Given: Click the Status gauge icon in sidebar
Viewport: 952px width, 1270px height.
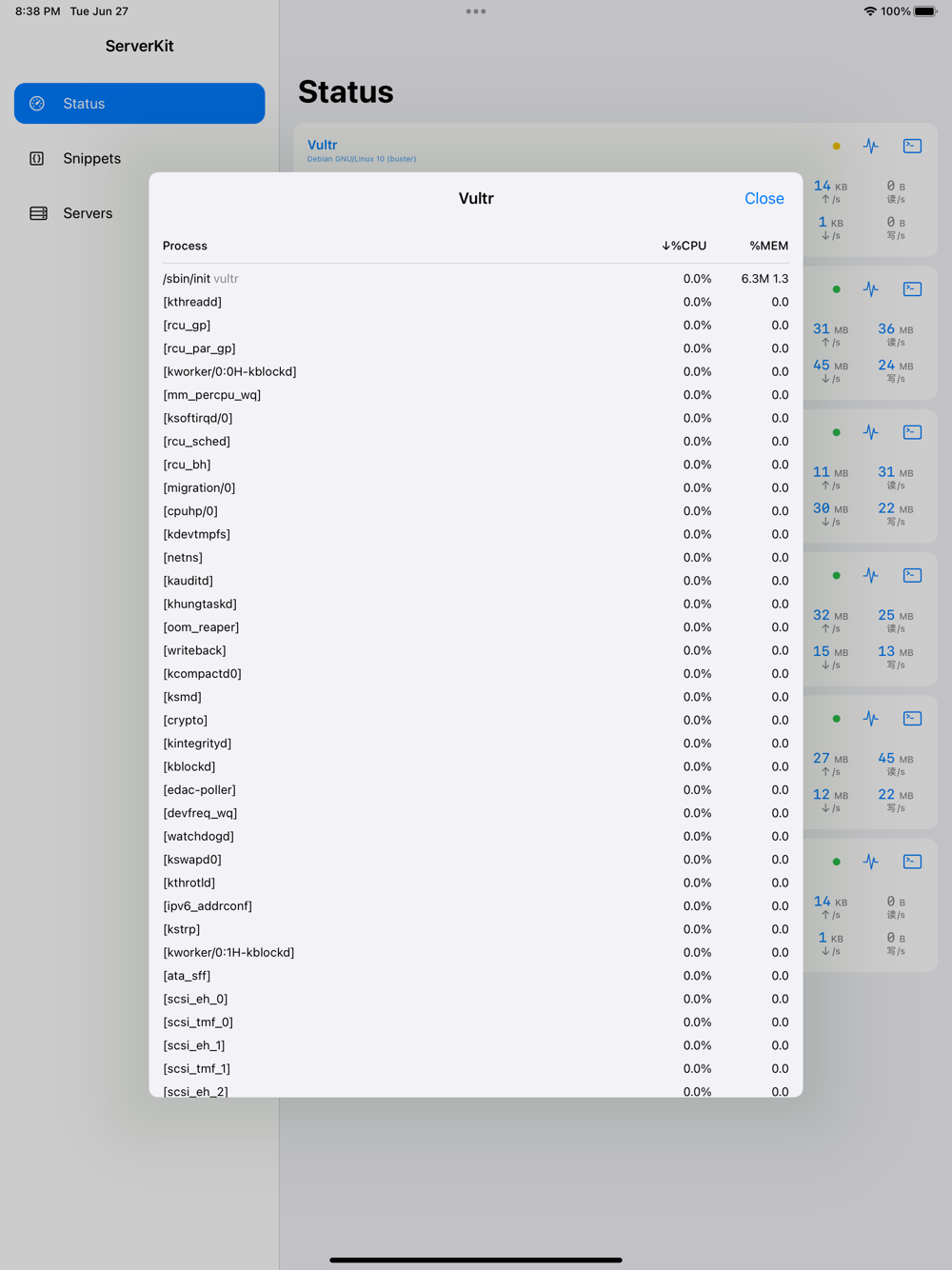Looking at the screenshot, I should pyautogui.click(x=37, y=104).
